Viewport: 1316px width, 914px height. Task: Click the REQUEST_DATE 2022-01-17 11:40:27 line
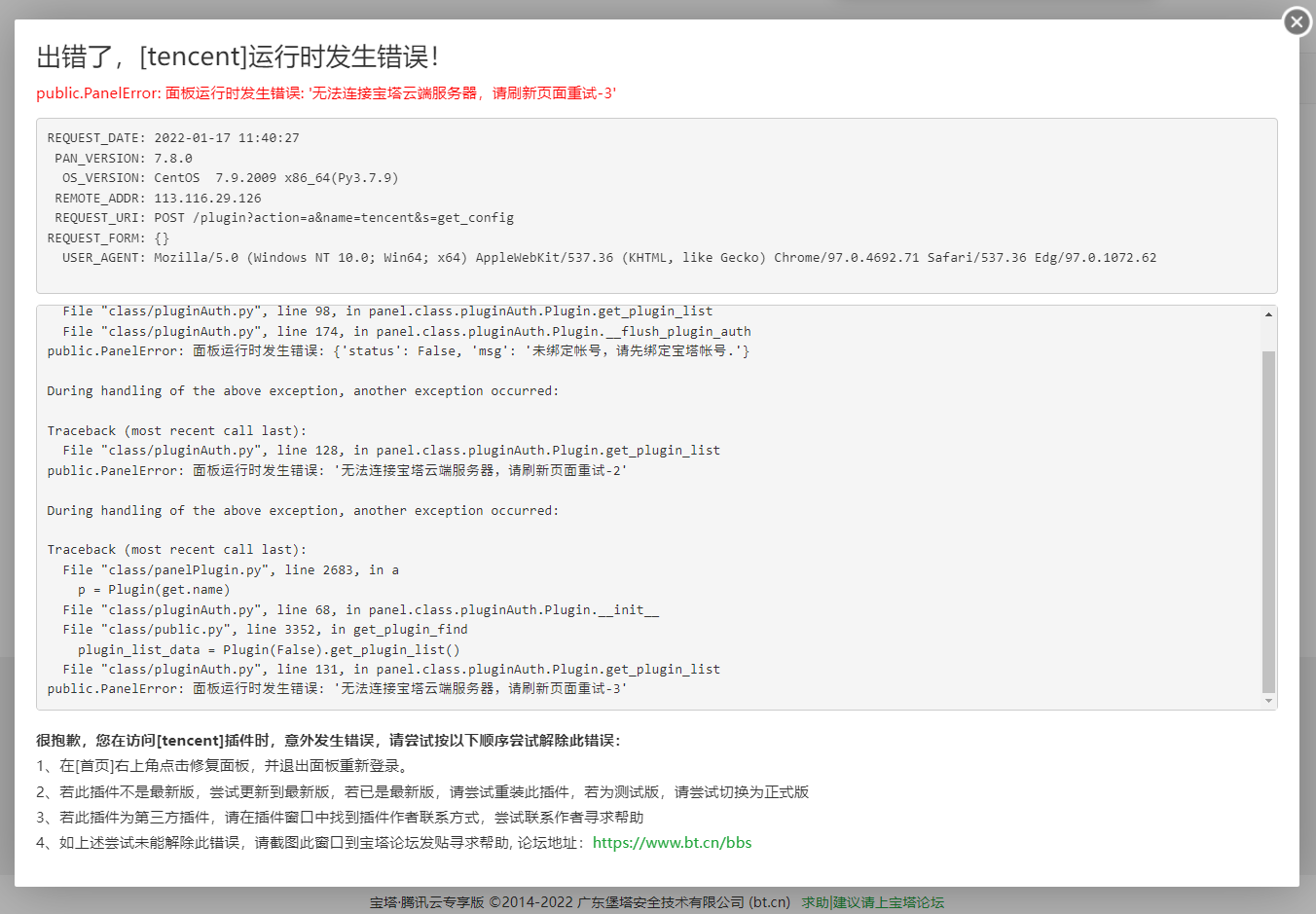click(173, 138)
